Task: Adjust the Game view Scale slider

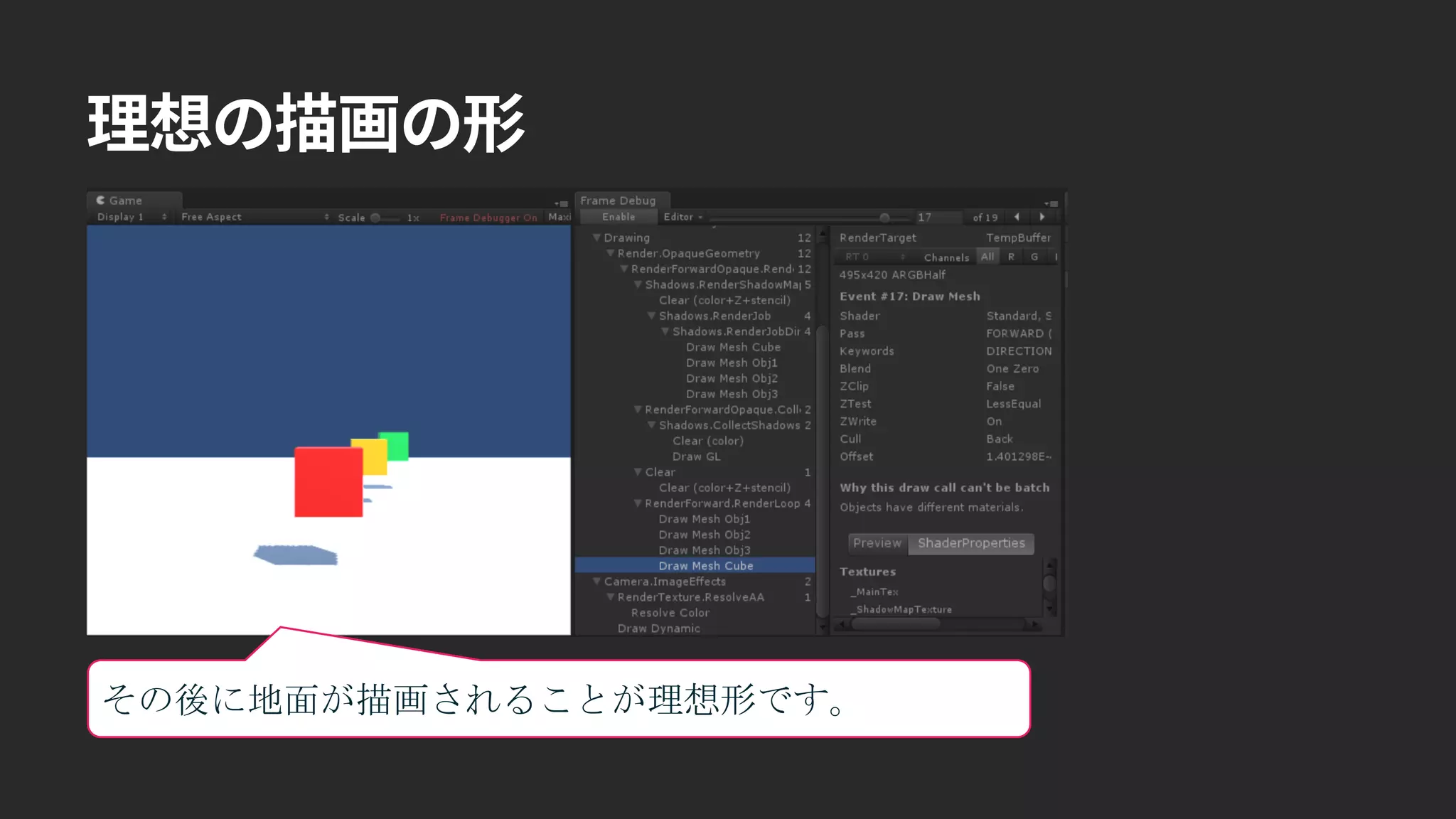Action: point(385,218)
